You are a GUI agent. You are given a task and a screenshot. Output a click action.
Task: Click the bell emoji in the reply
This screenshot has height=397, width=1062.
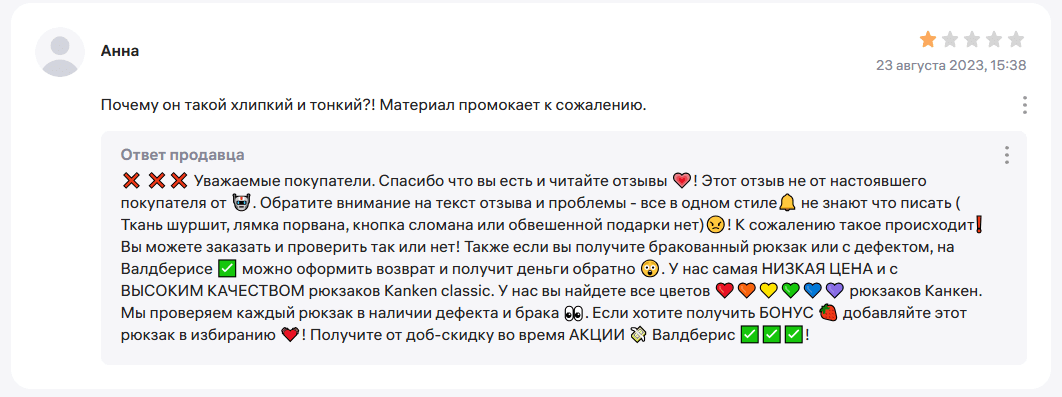pos(786,202)
